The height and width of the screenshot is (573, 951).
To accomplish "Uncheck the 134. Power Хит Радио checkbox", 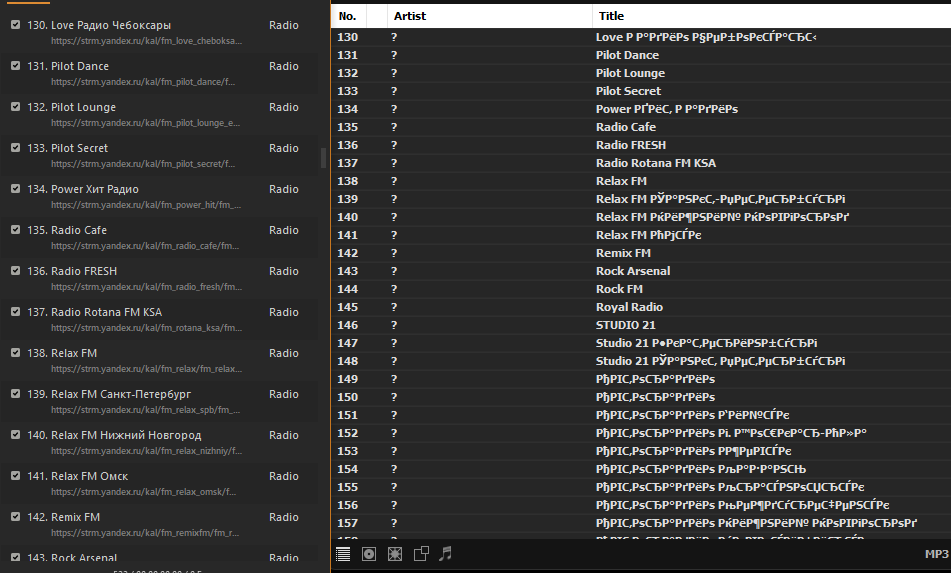I will (x=16, y=189).
